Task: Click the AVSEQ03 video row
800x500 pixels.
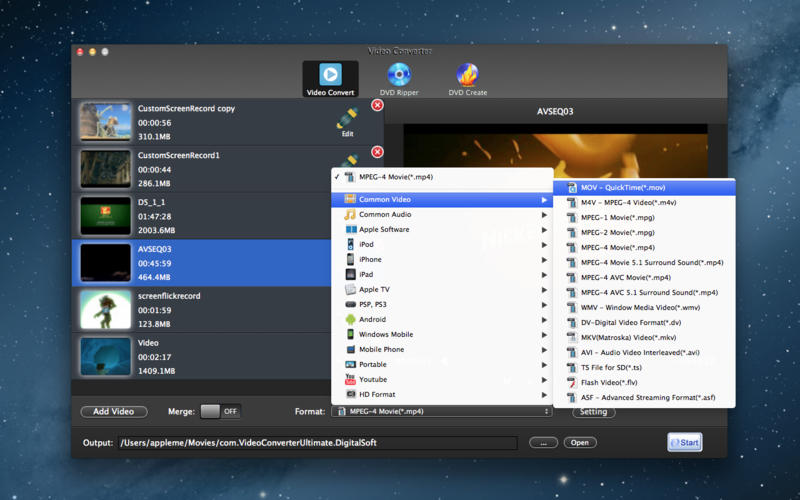Action: [x=202, y=263]
